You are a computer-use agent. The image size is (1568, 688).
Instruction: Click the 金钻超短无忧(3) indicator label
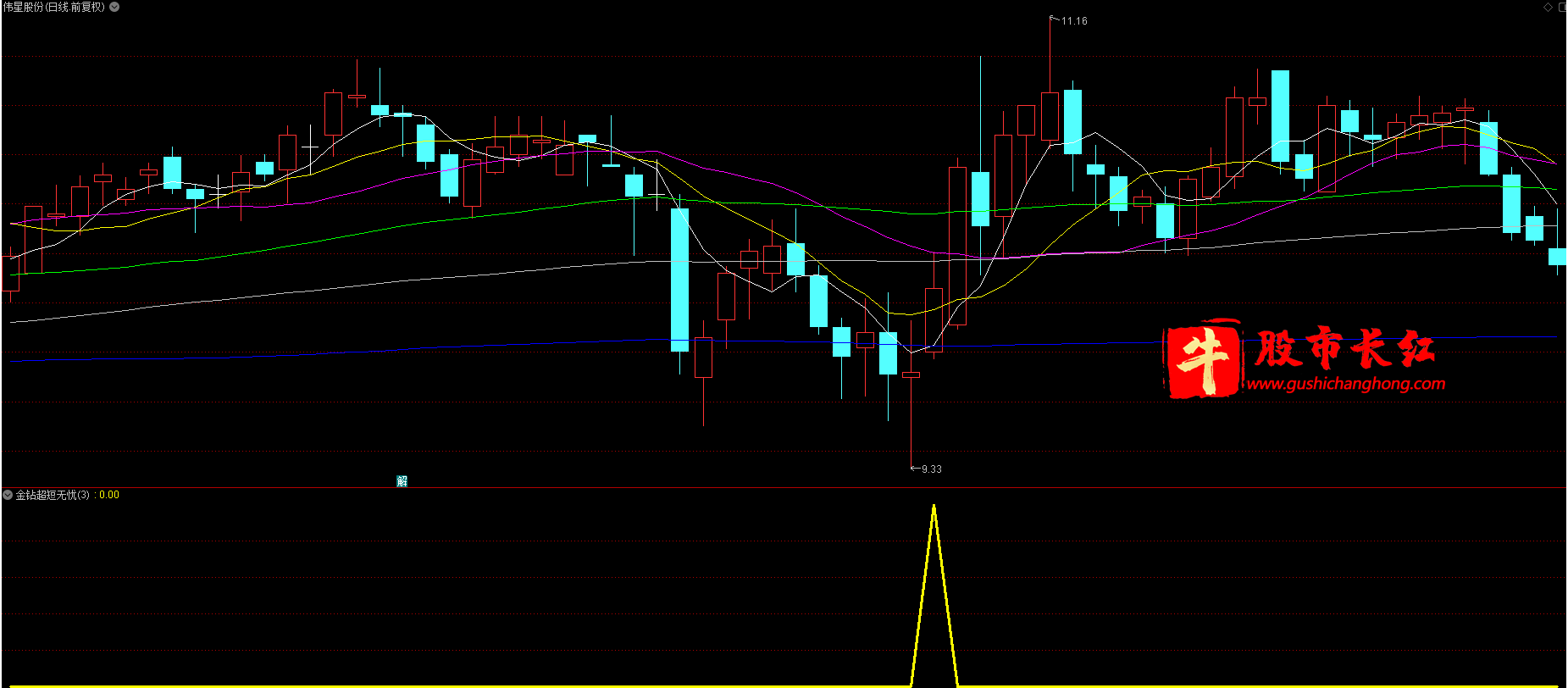click(x=53, y=495)
